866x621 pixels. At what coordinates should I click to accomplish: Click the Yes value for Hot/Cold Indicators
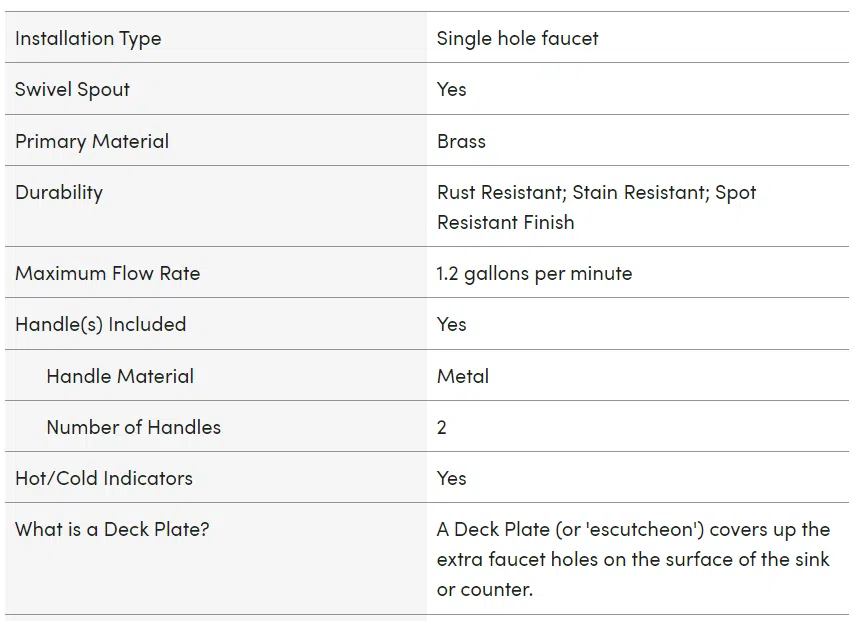[451, 478]
